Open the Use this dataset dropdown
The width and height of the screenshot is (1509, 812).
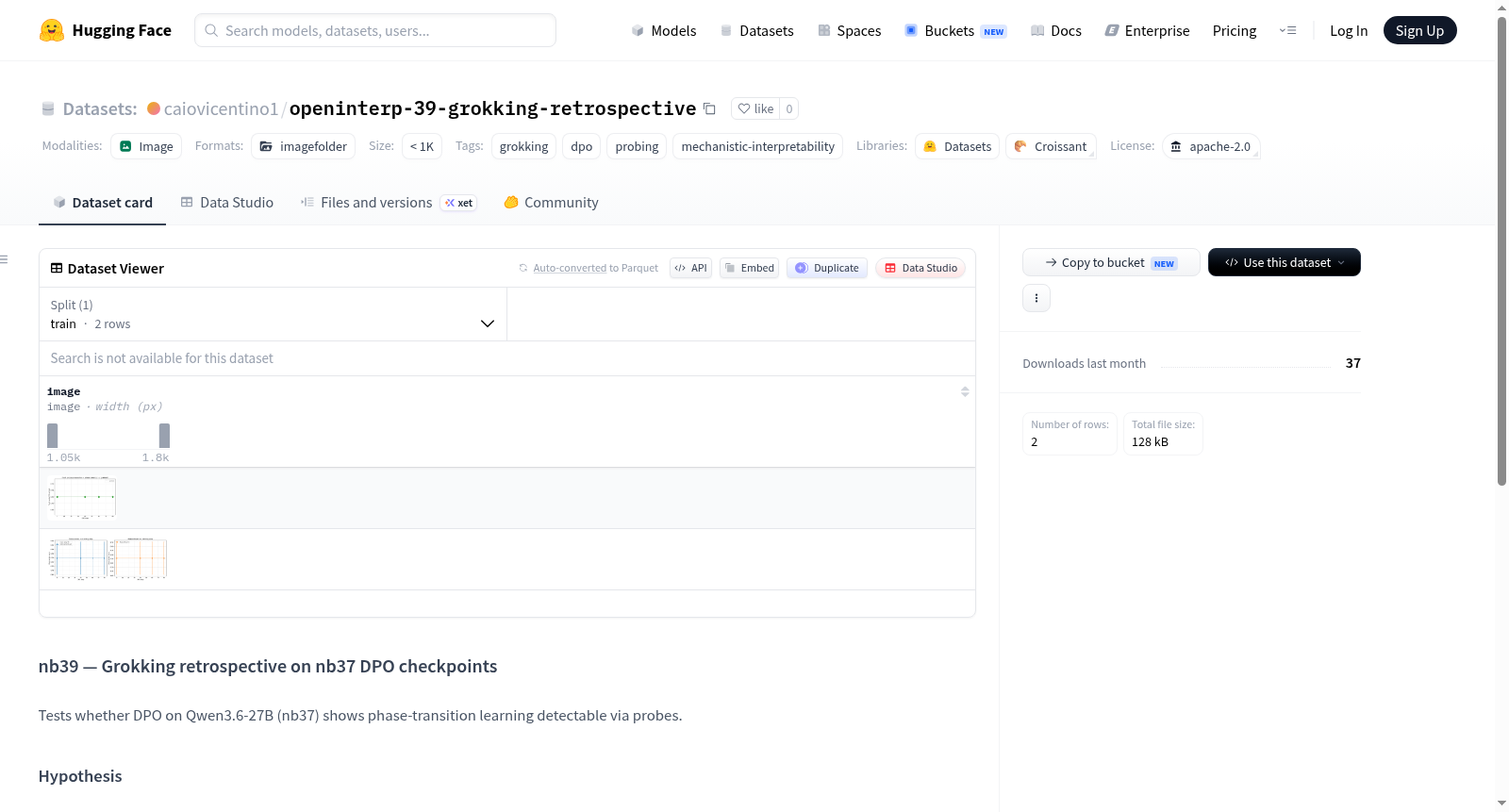pos(1285,262)
